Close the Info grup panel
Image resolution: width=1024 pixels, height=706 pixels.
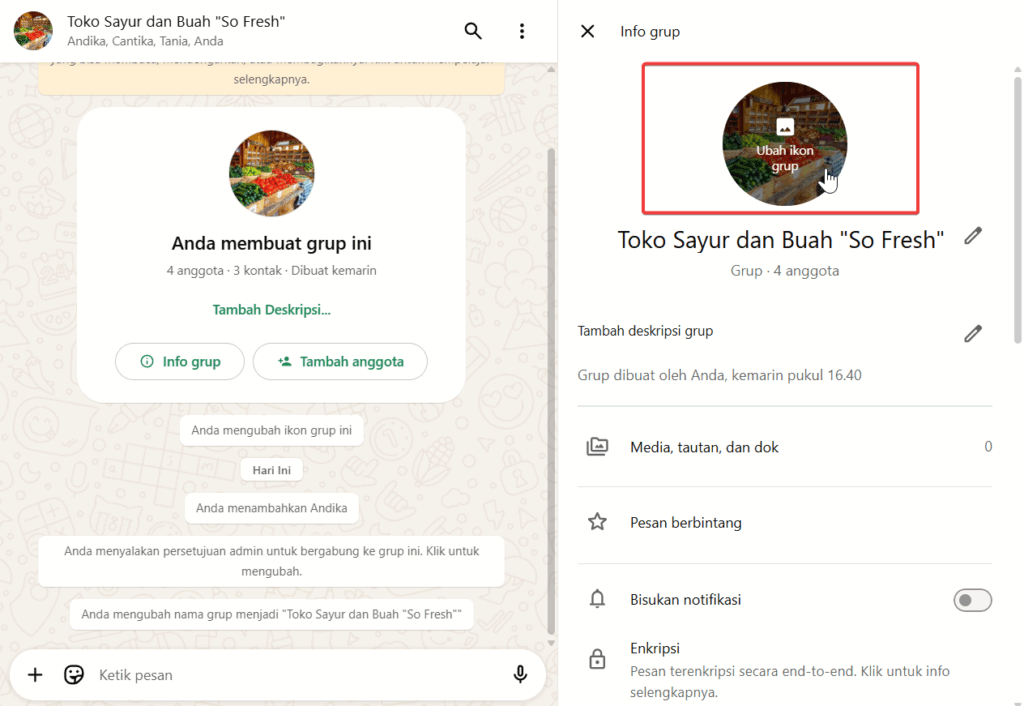click(x=588, y=31)
